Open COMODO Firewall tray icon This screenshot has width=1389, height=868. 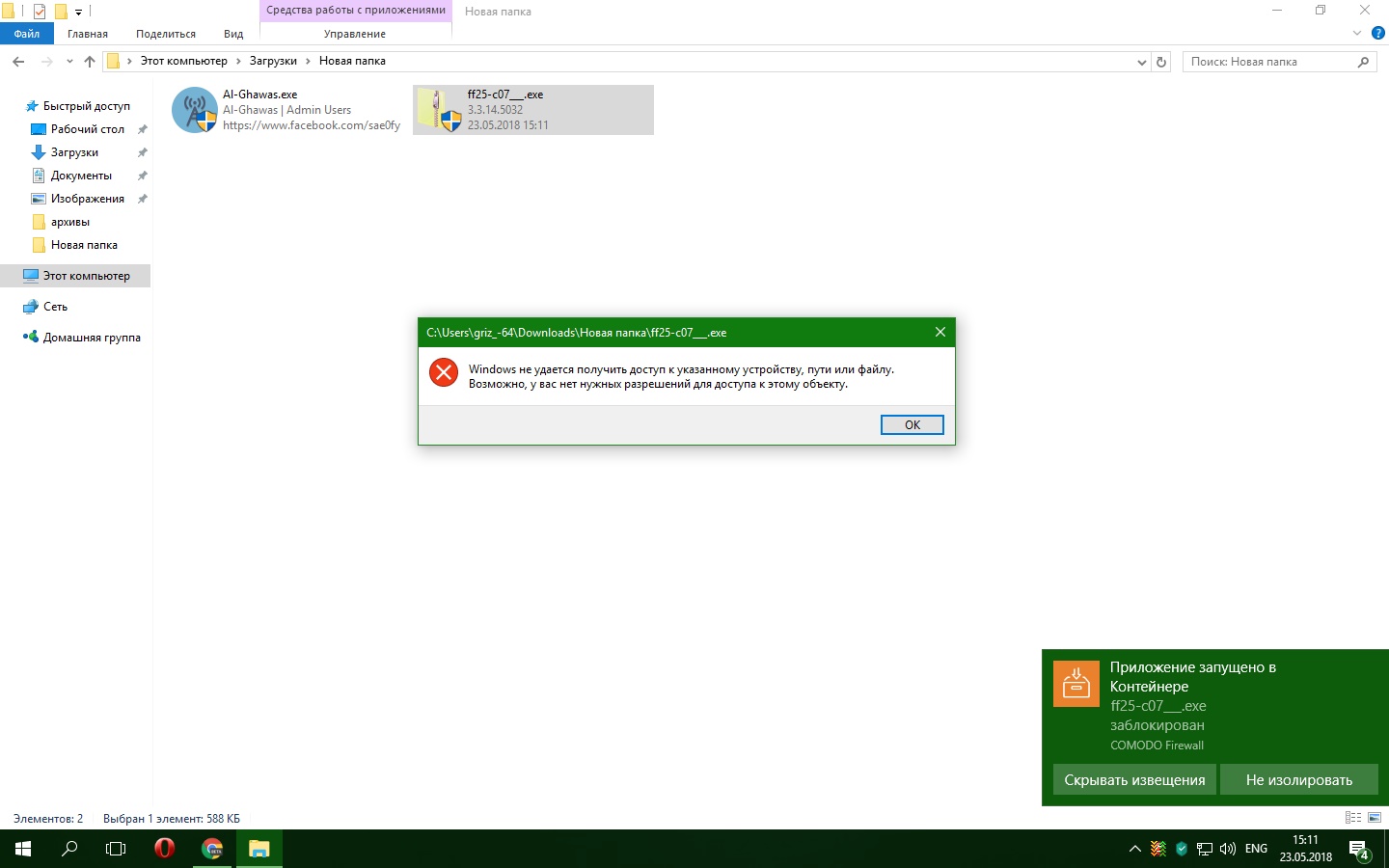coord(1158,849)
